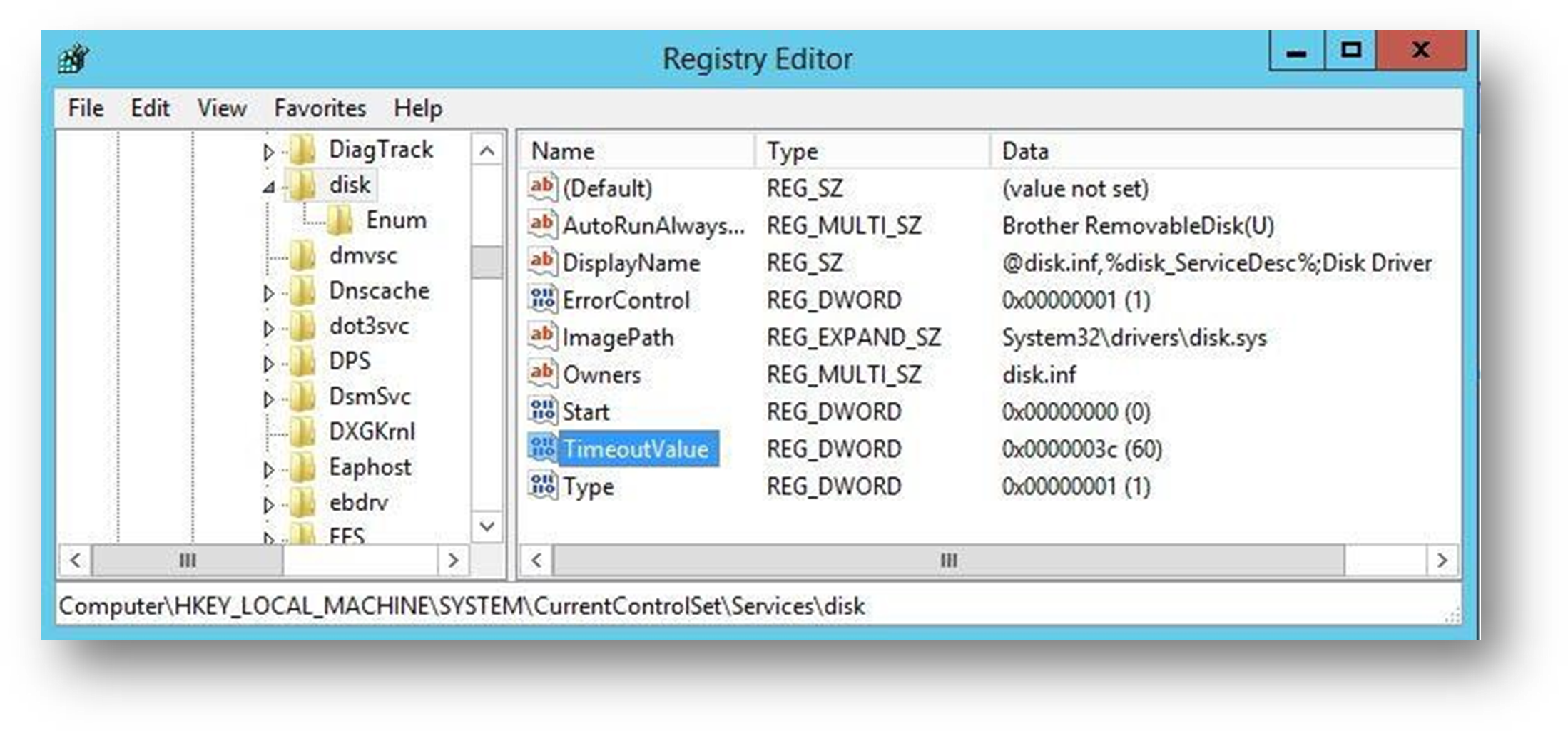Select the DXGKrnl folder icon

303,432
